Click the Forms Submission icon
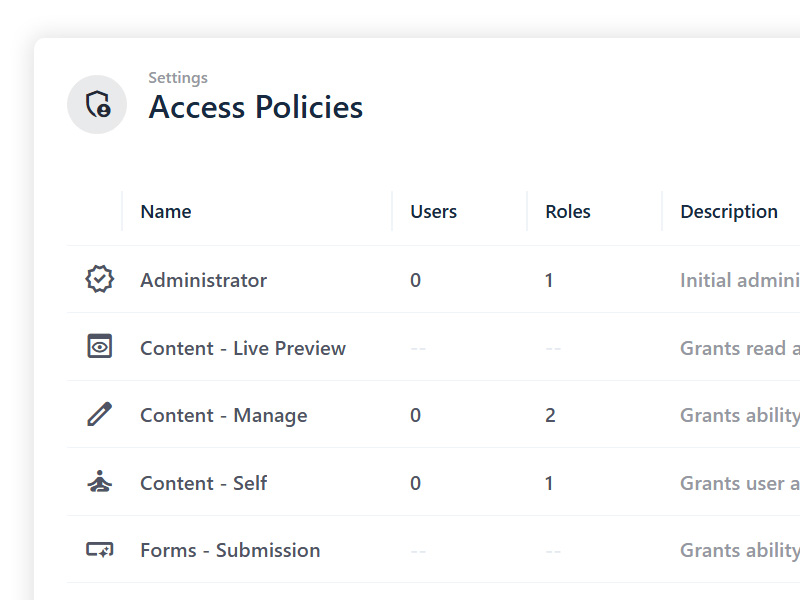Image resolution: width=800 pixels, height=600 pixels. (99, 550)
